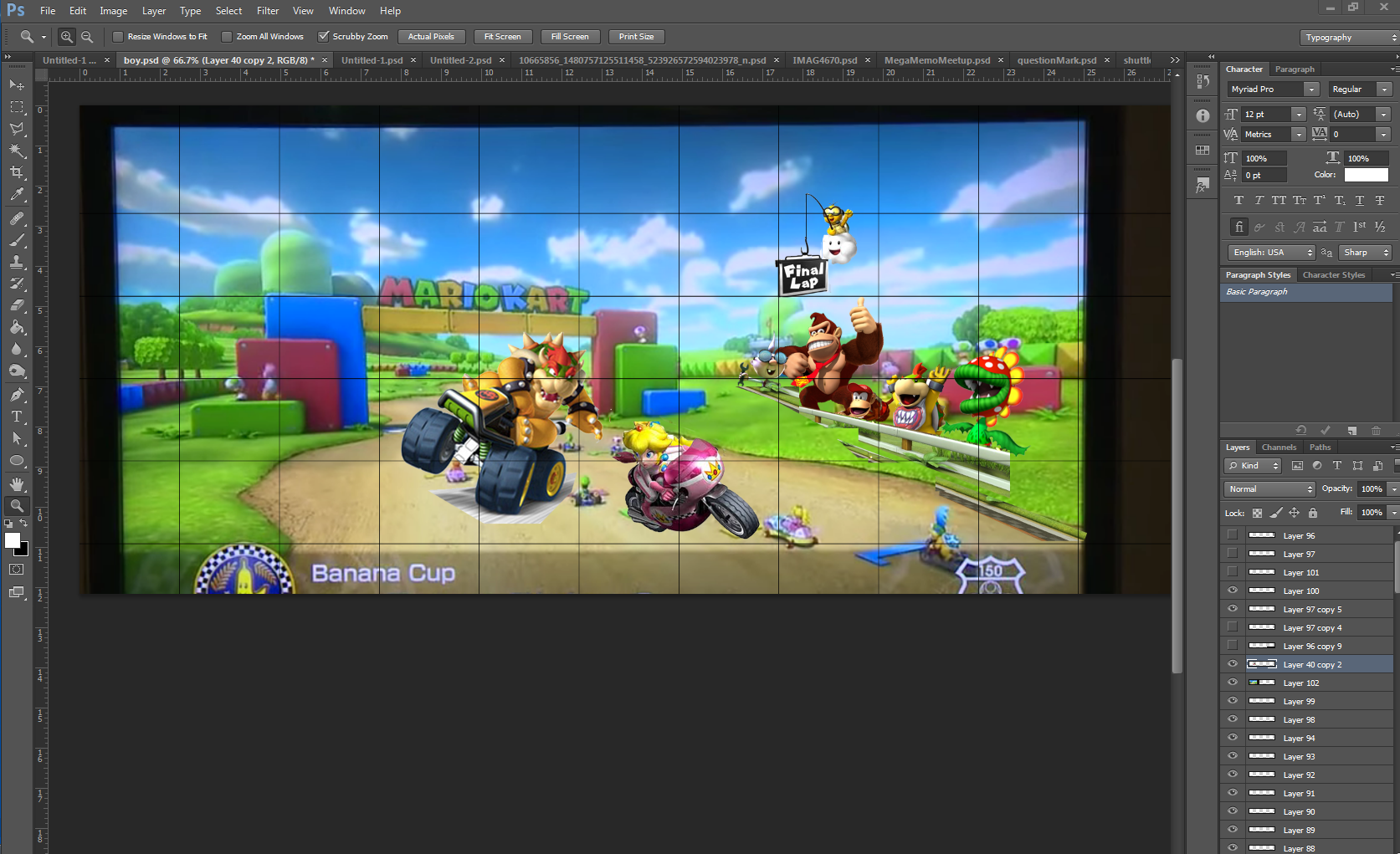The height and width of the screenshot is (854, 1400).
Task: Open the Metrics kerning dropdown
Action: (1299, 135)
